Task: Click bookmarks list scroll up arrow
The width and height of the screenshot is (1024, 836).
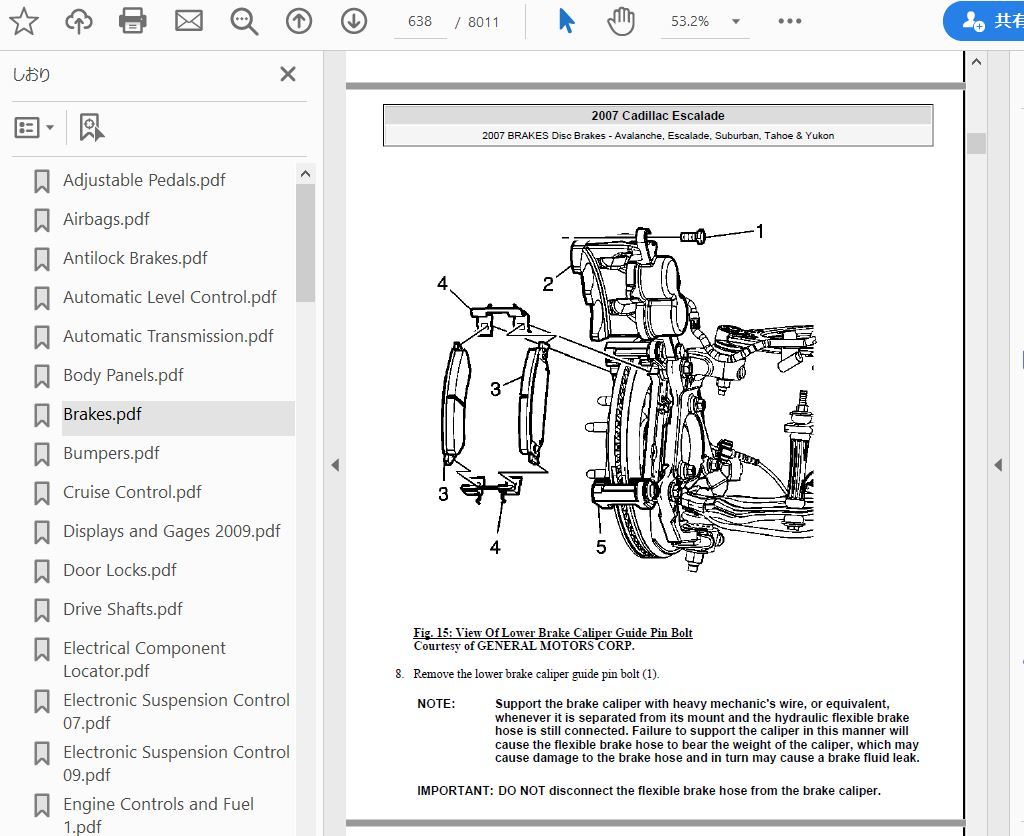Action: coord(305,174)
